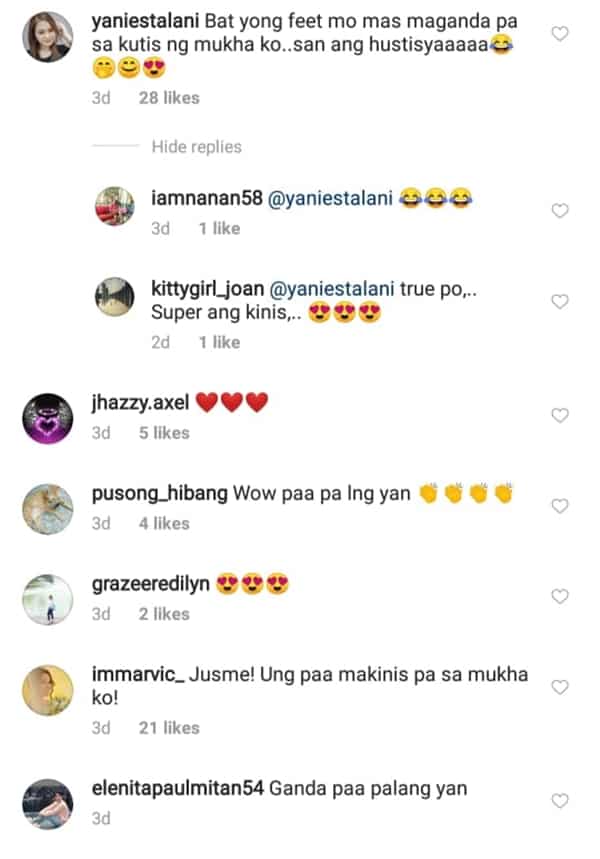The height and width of the screenshot is (859, 600).
Task: View the 28 likes on yaniestalani's comment
Action: 169,98
